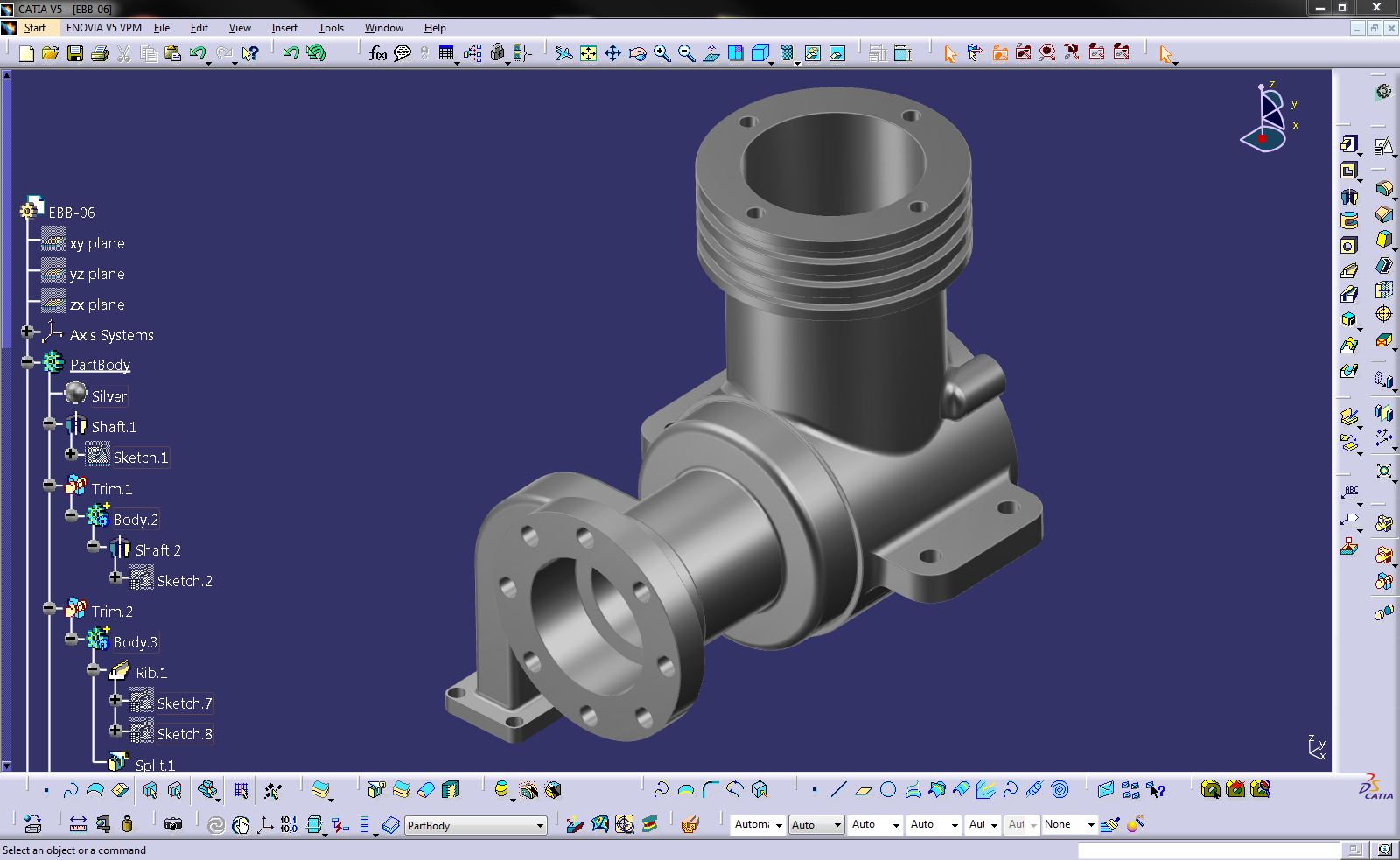Click the Undo arrow icon

[198, 54]
